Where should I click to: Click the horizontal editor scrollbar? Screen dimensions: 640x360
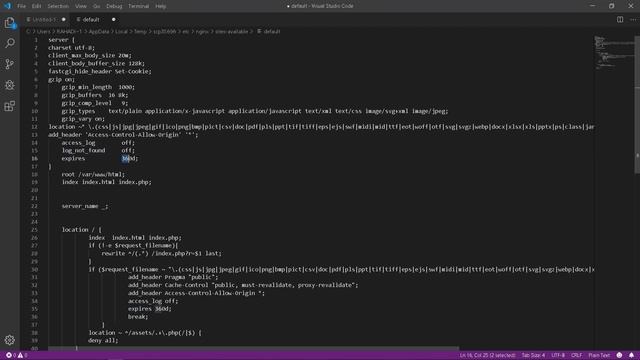coord(253,349)
